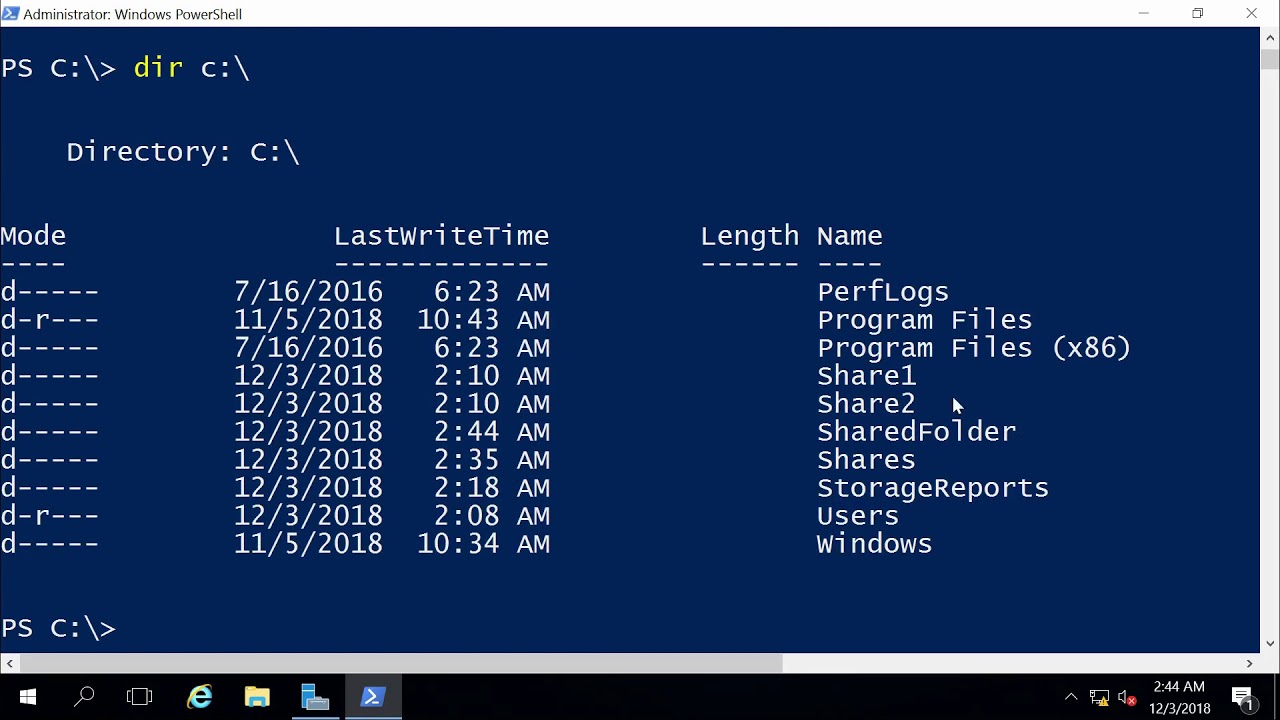Click the SharedFolder entry
This screenshot has height=720, width=1280.
coord(916,432)
